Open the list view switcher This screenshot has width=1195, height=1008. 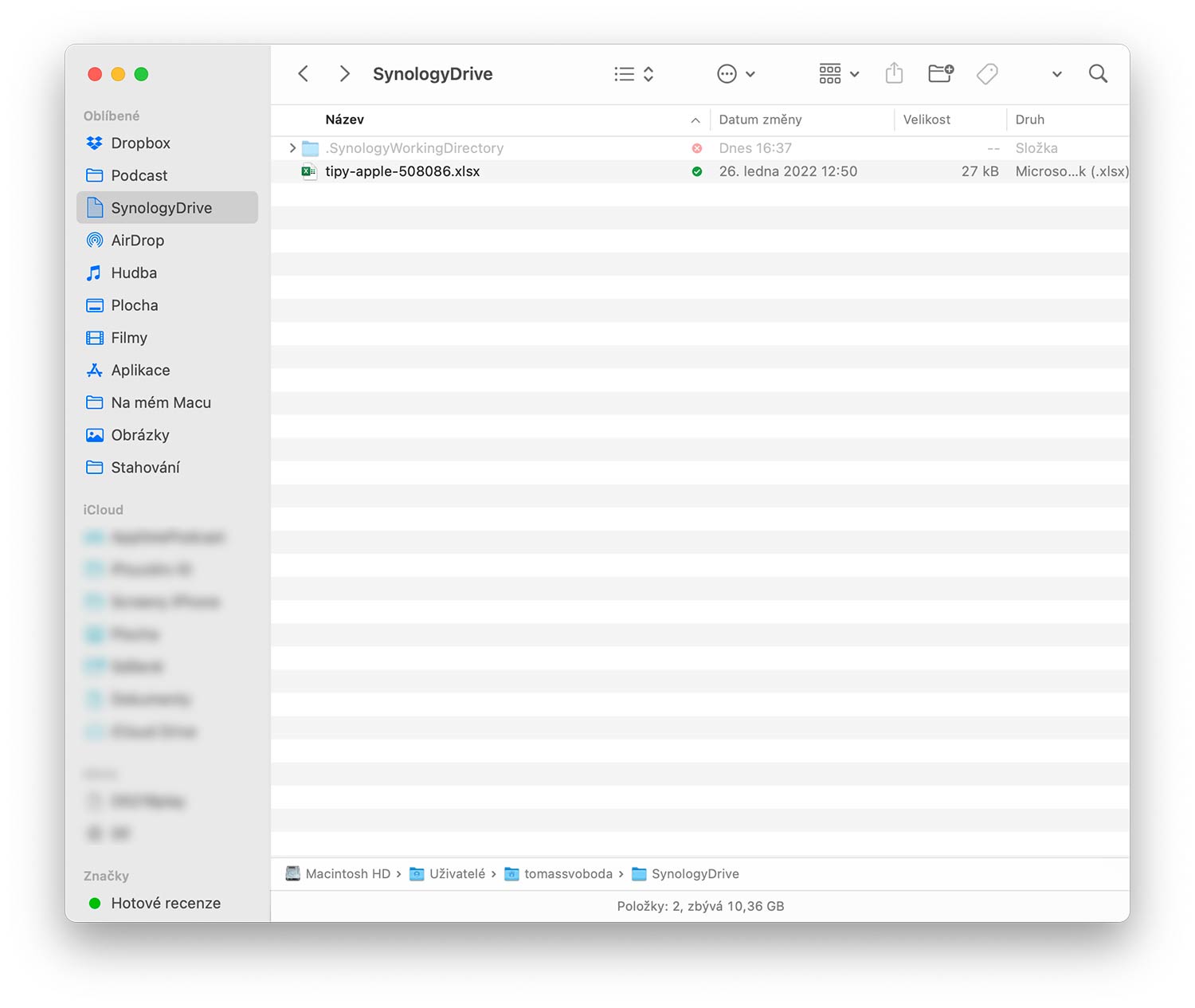(x=634, y=74)
